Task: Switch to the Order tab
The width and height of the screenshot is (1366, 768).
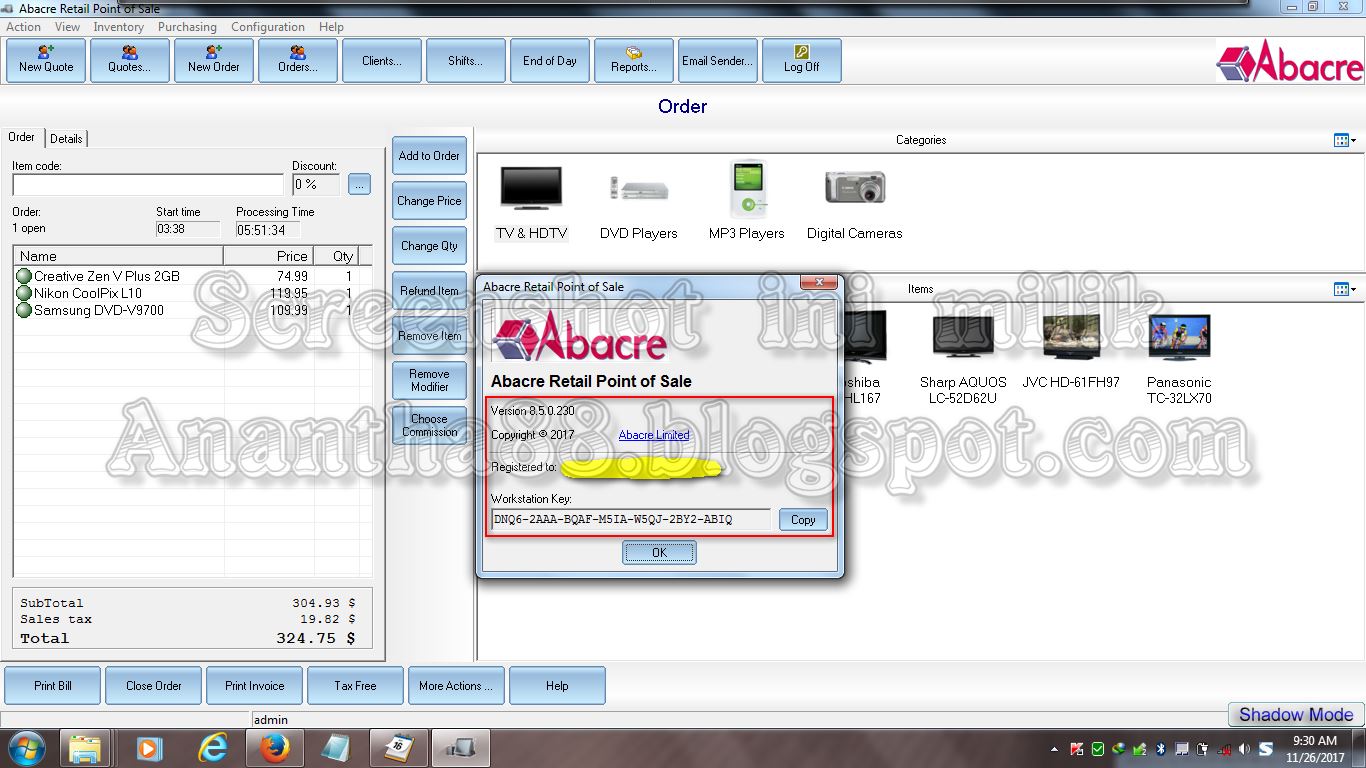Action: 22,137
